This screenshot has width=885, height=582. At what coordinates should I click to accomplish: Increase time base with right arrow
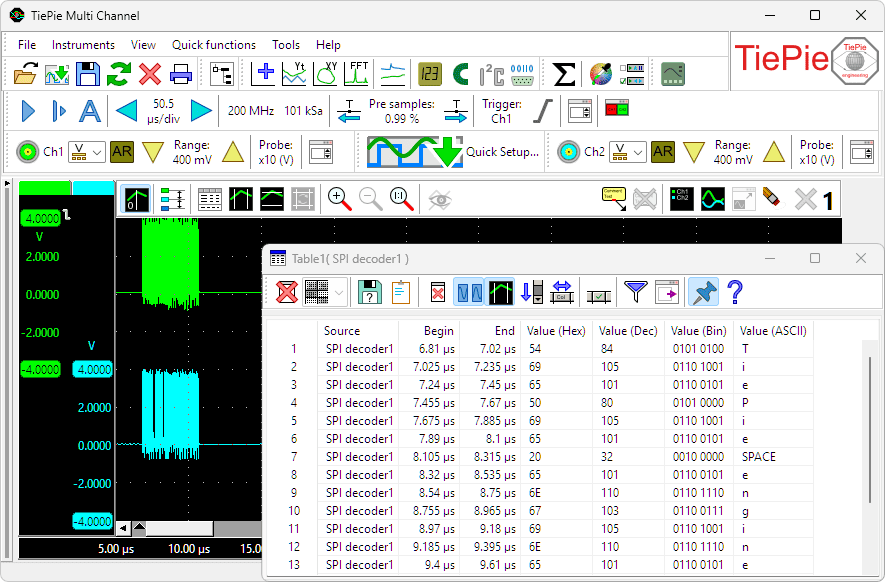click(x=201, y=111)
